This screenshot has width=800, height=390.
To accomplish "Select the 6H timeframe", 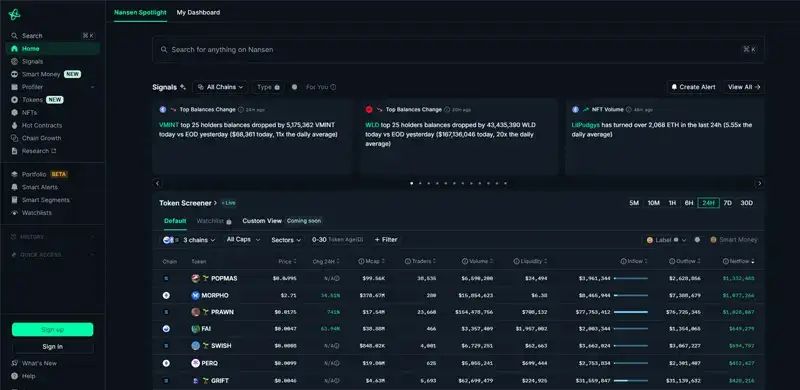I will click(x=689, y=203).
